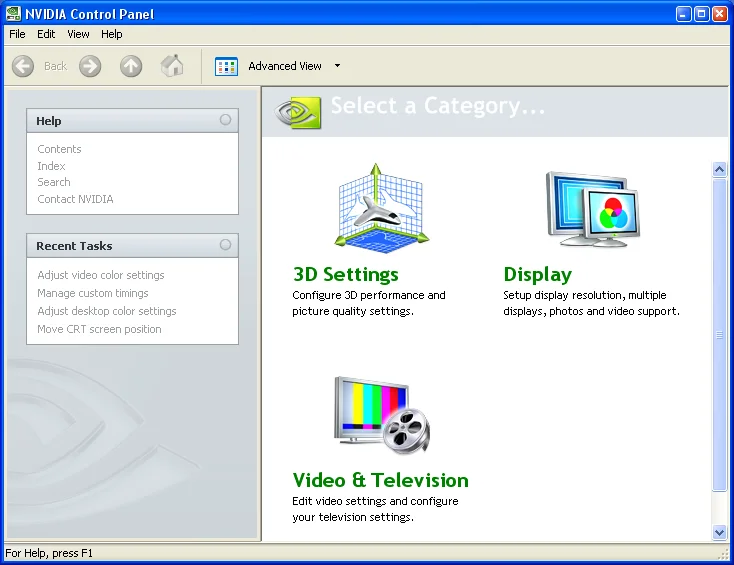This screenshot has height=565, width=734.
Task: Click the scrollbar down arrow
Action: point(719,532)
